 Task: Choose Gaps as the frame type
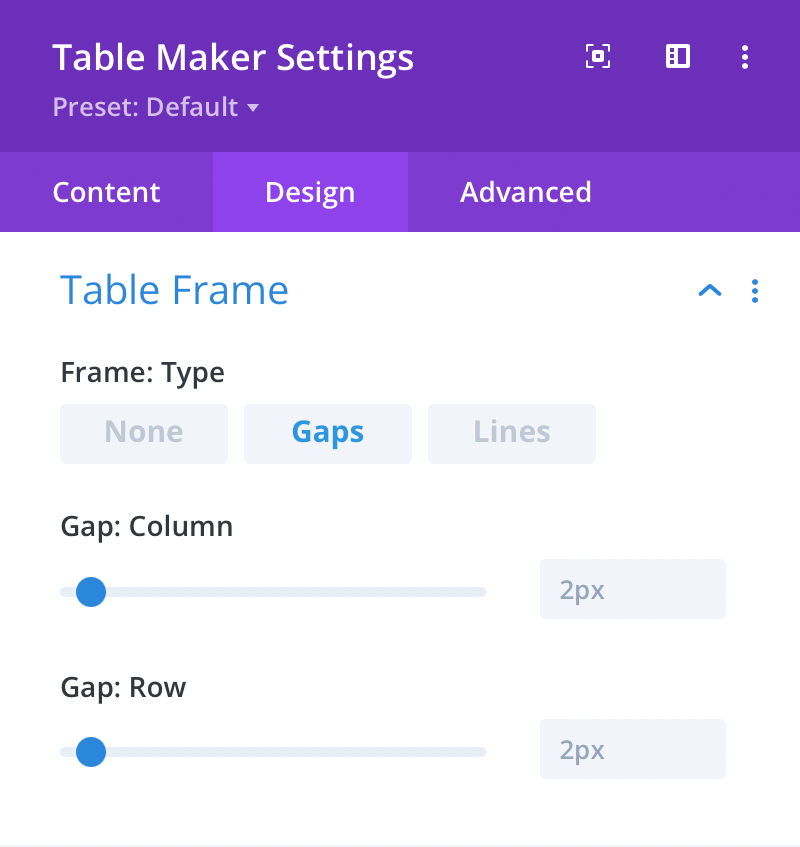(x=328, y=433)
